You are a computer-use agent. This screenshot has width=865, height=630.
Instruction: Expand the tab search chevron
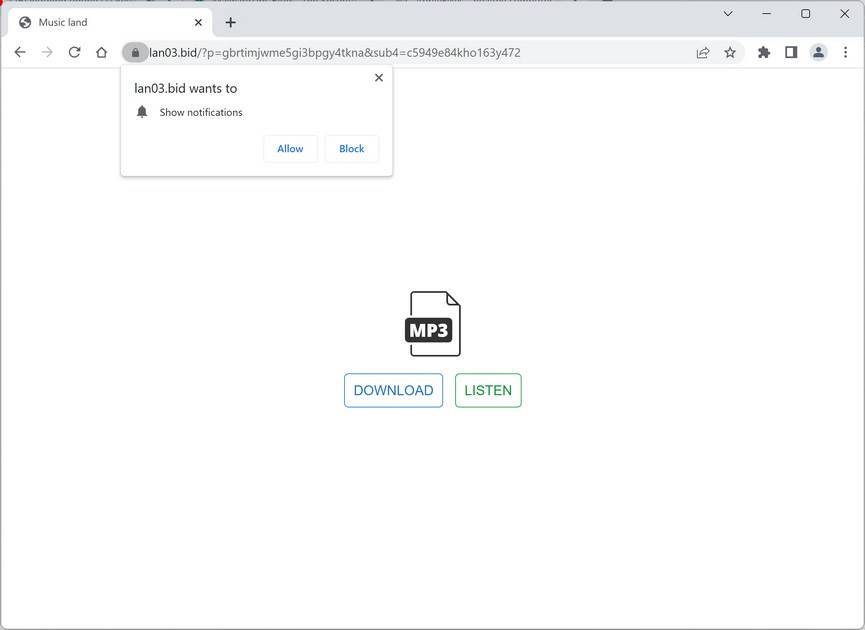tap(728, 14)
